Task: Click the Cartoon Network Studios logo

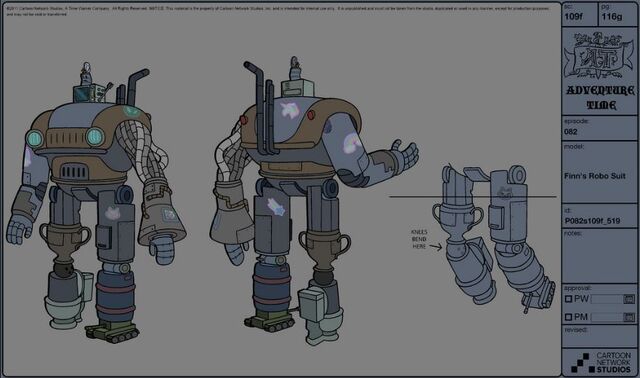Action: pos(601,362)
